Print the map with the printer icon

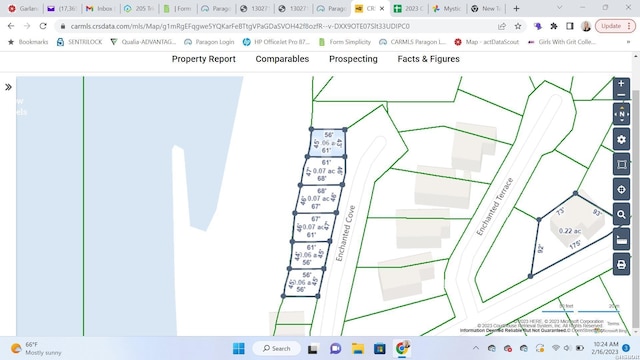pyautogui.click(x=621, y=264)
